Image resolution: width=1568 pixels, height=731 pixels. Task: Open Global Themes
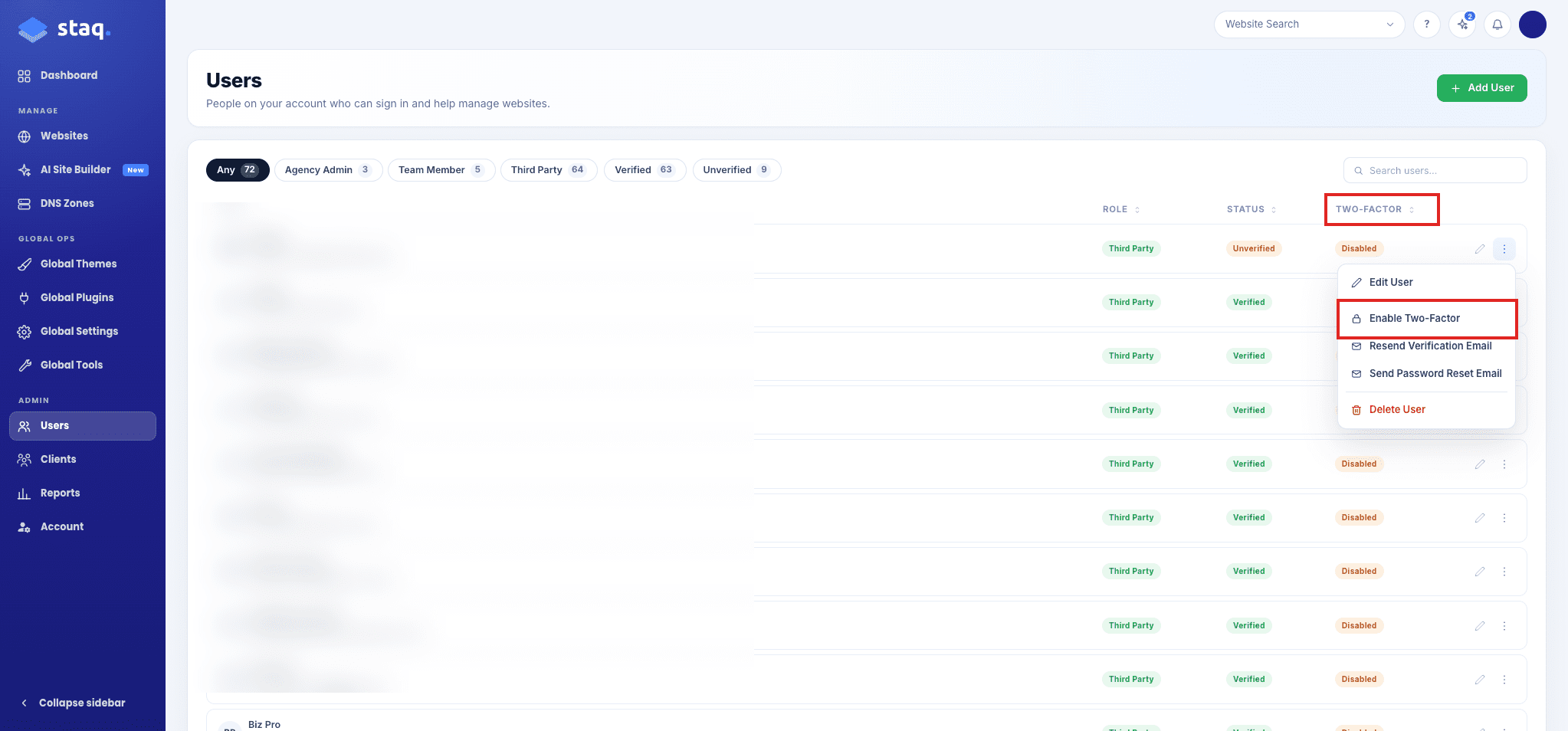[78, 264]
